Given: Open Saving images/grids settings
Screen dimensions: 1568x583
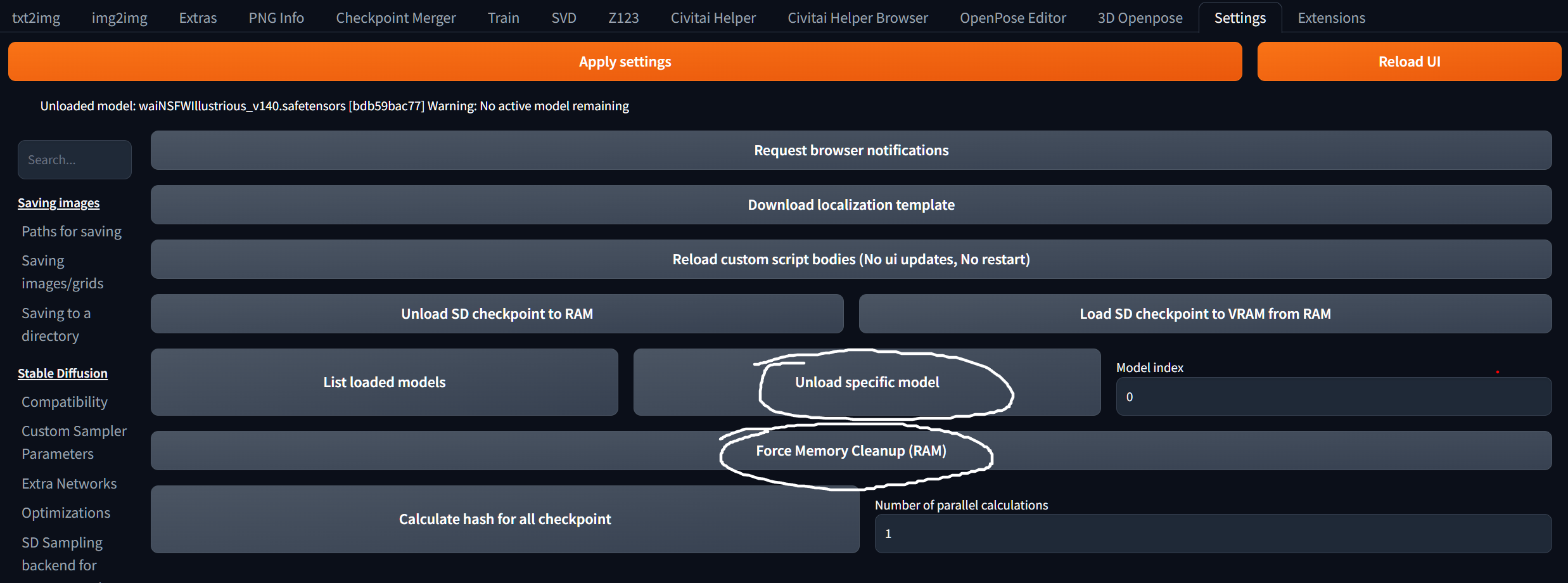Looking at the screenshot, I should (63, 272).
